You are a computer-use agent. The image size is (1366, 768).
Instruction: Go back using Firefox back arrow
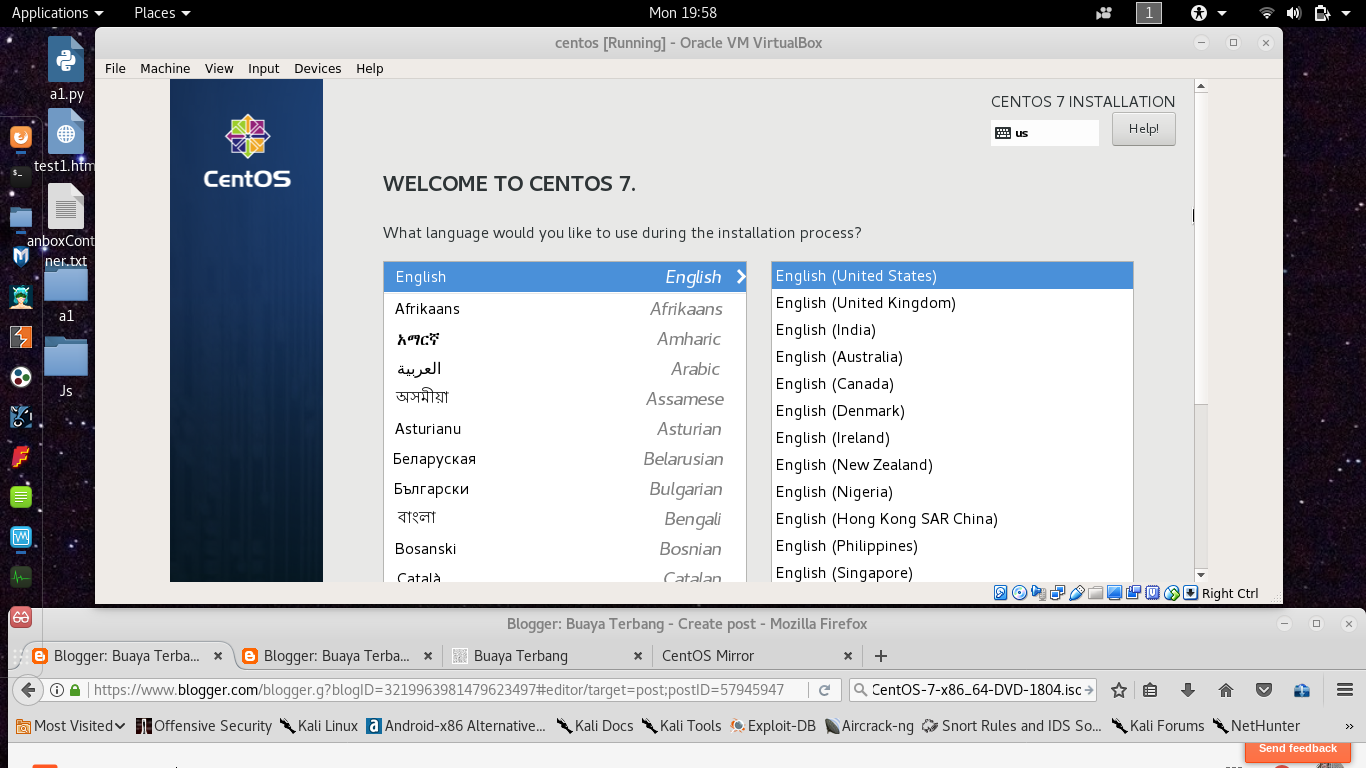tap(28, 690)
